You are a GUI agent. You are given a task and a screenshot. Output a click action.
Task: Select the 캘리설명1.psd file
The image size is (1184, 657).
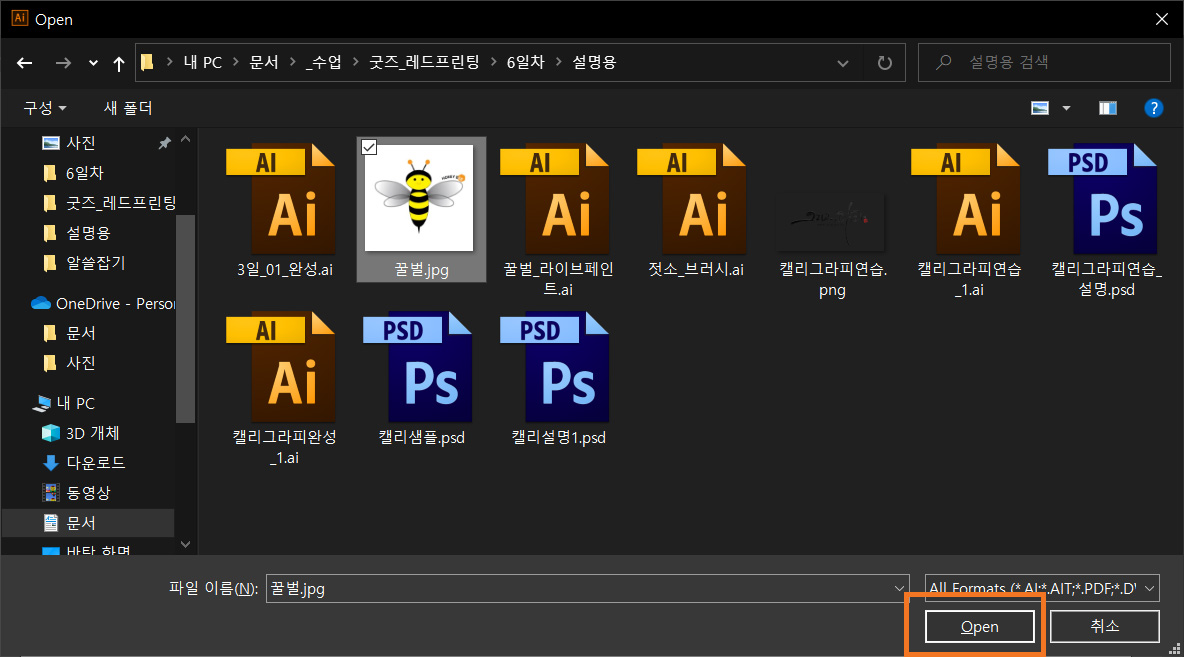(x=558, y=378)
